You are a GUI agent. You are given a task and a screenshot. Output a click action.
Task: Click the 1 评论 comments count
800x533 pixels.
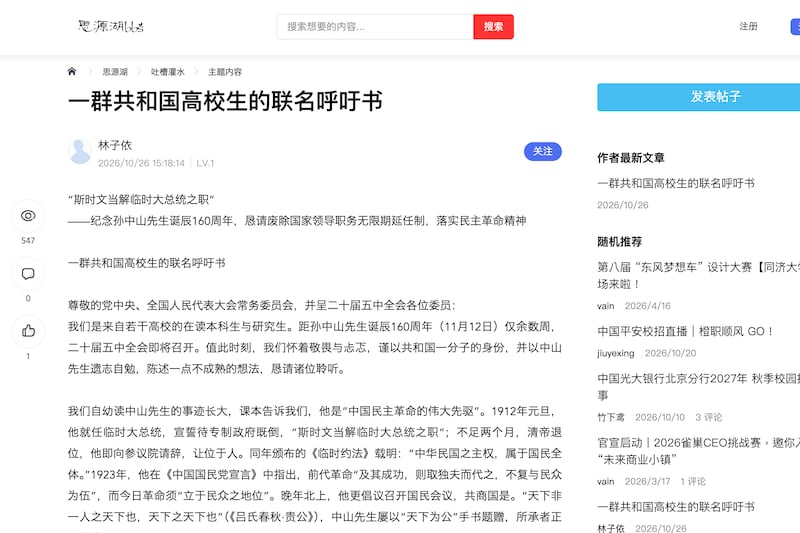693,481
